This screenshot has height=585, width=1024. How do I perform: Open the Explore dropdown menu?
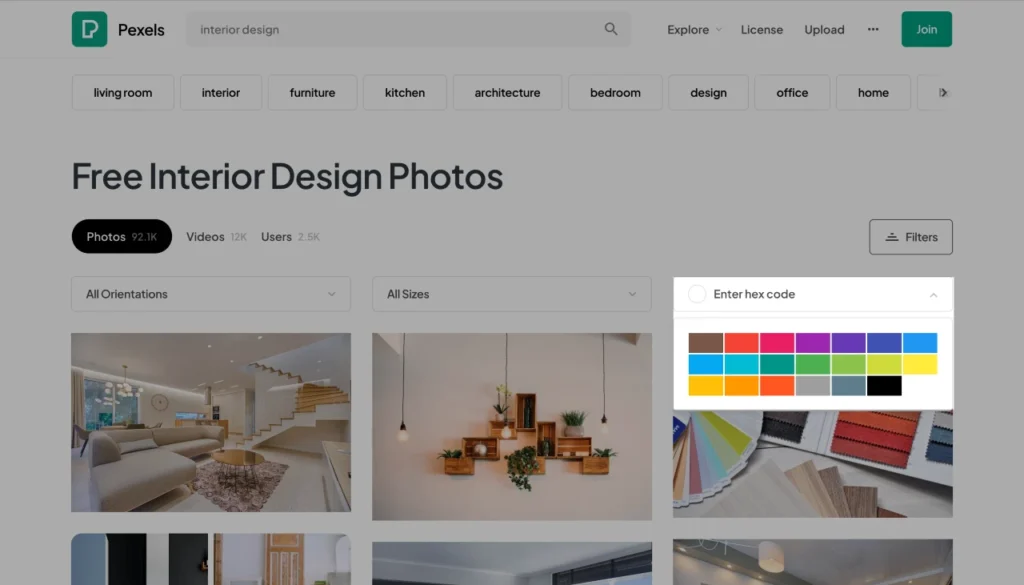[x=694, y=29]
